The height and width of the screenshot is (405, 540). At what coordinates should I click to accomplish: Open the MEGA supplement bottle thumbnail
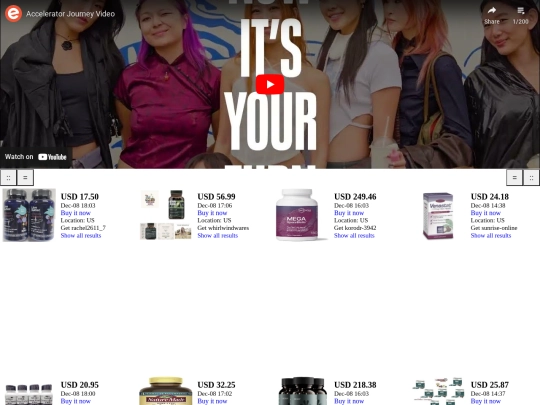pos(299,215)
